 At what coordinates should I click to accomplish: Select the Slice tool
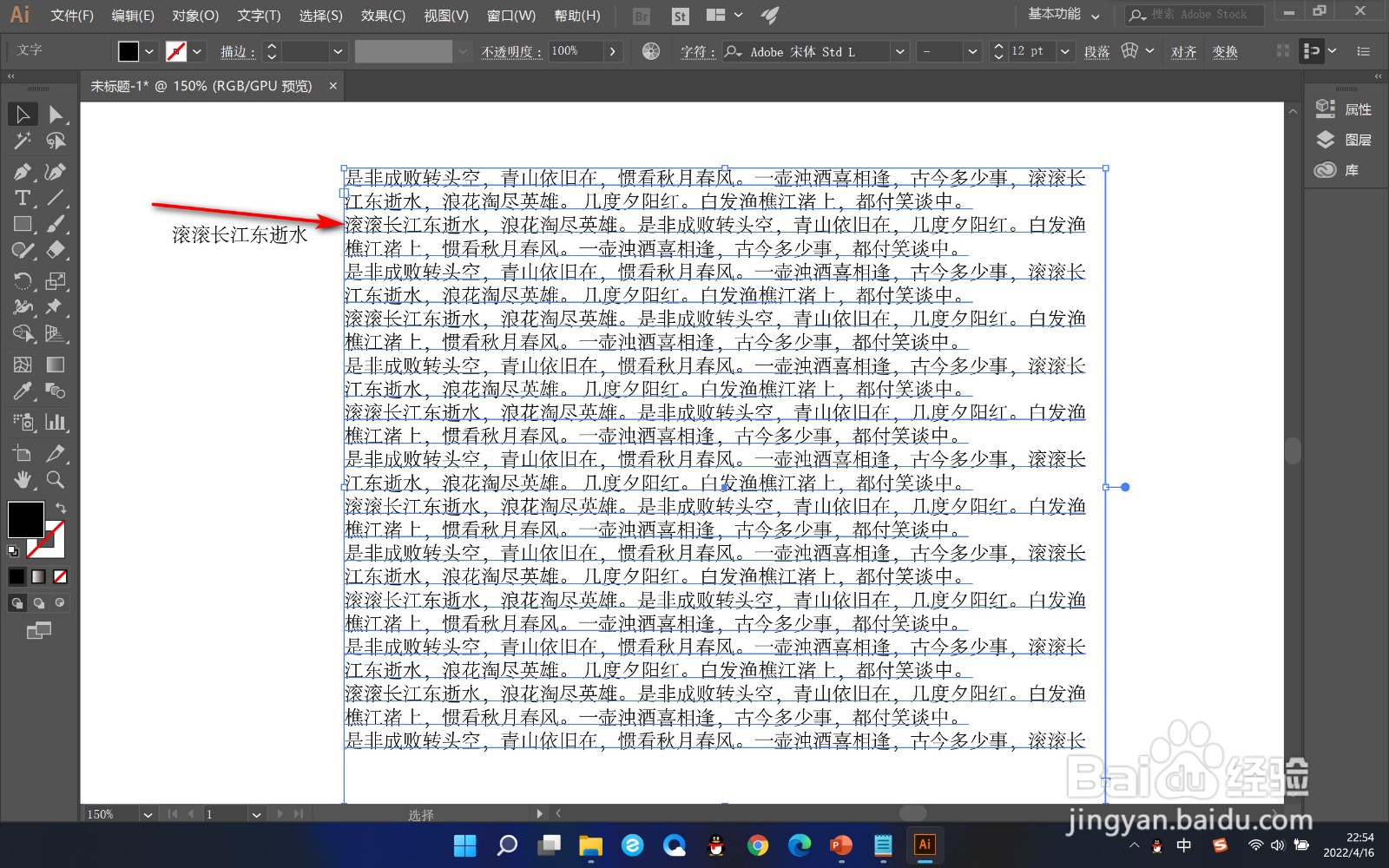click(x=56, y=453)
